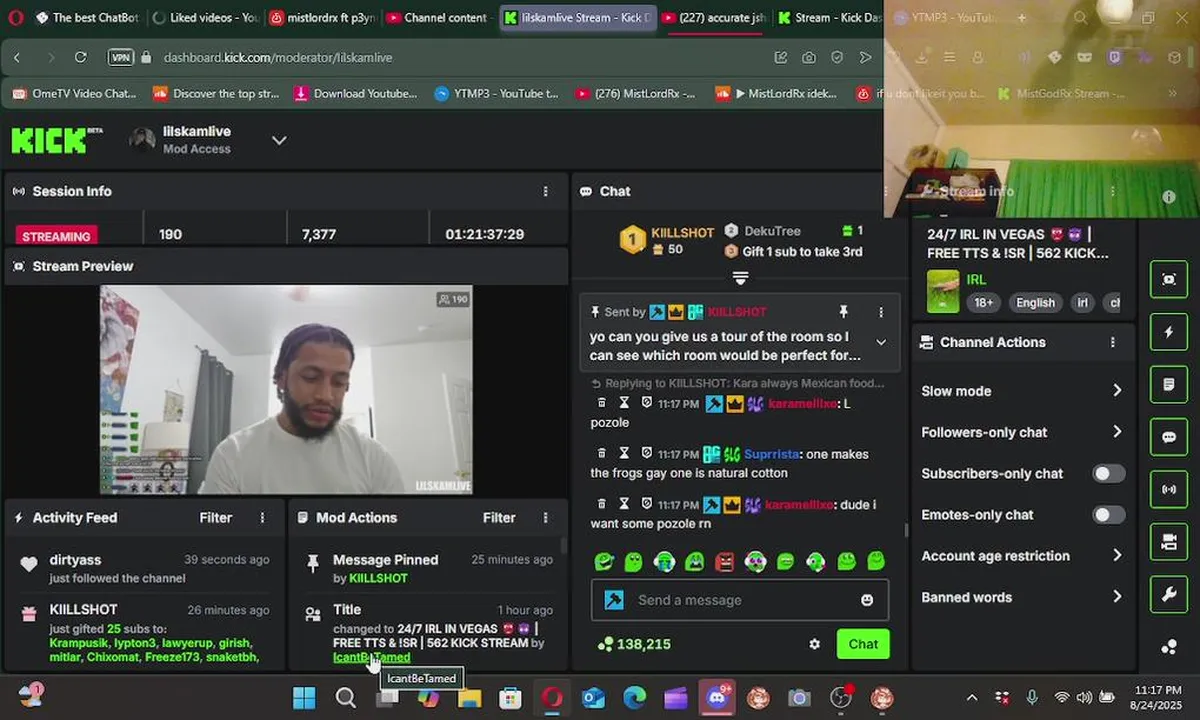Click the lightning bolt icon in the right sidebar
Viewport: 1200px width, 720px height.
pyautogui.click(x=1169, y=332)
